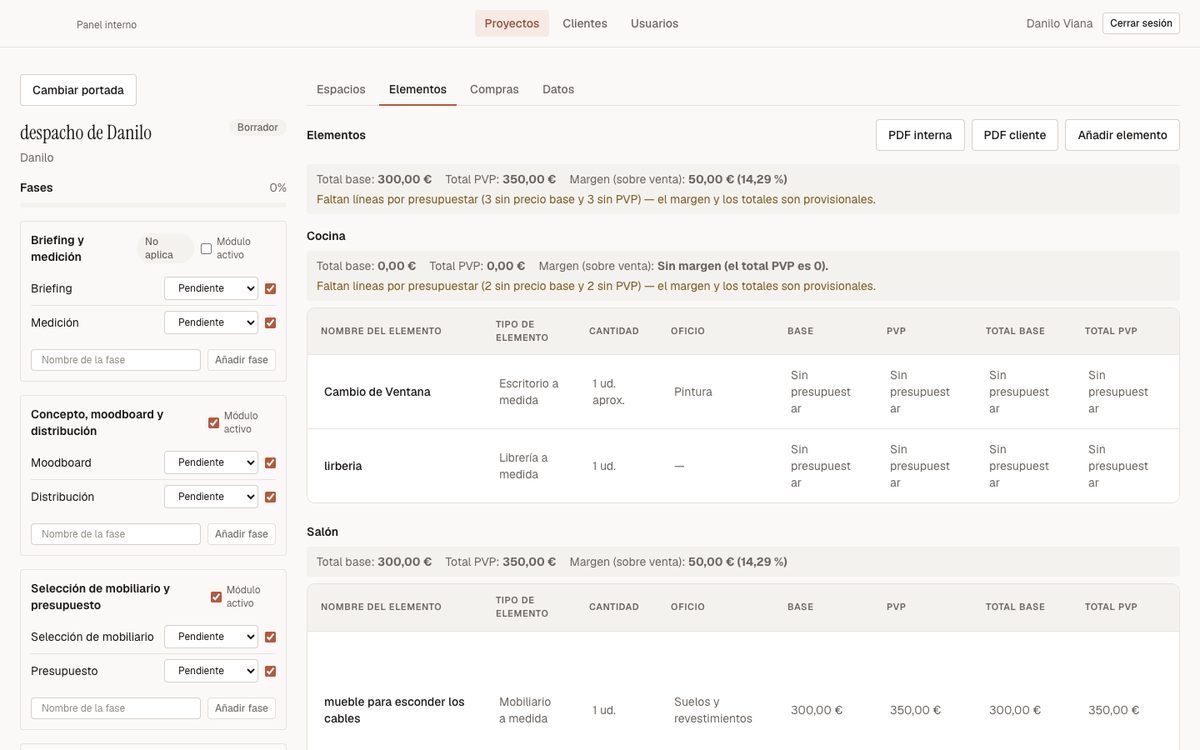Switch to the Espacios tab
This screenshot has width=1200, height=750.
pyautogui.click(x=341, y=89)
